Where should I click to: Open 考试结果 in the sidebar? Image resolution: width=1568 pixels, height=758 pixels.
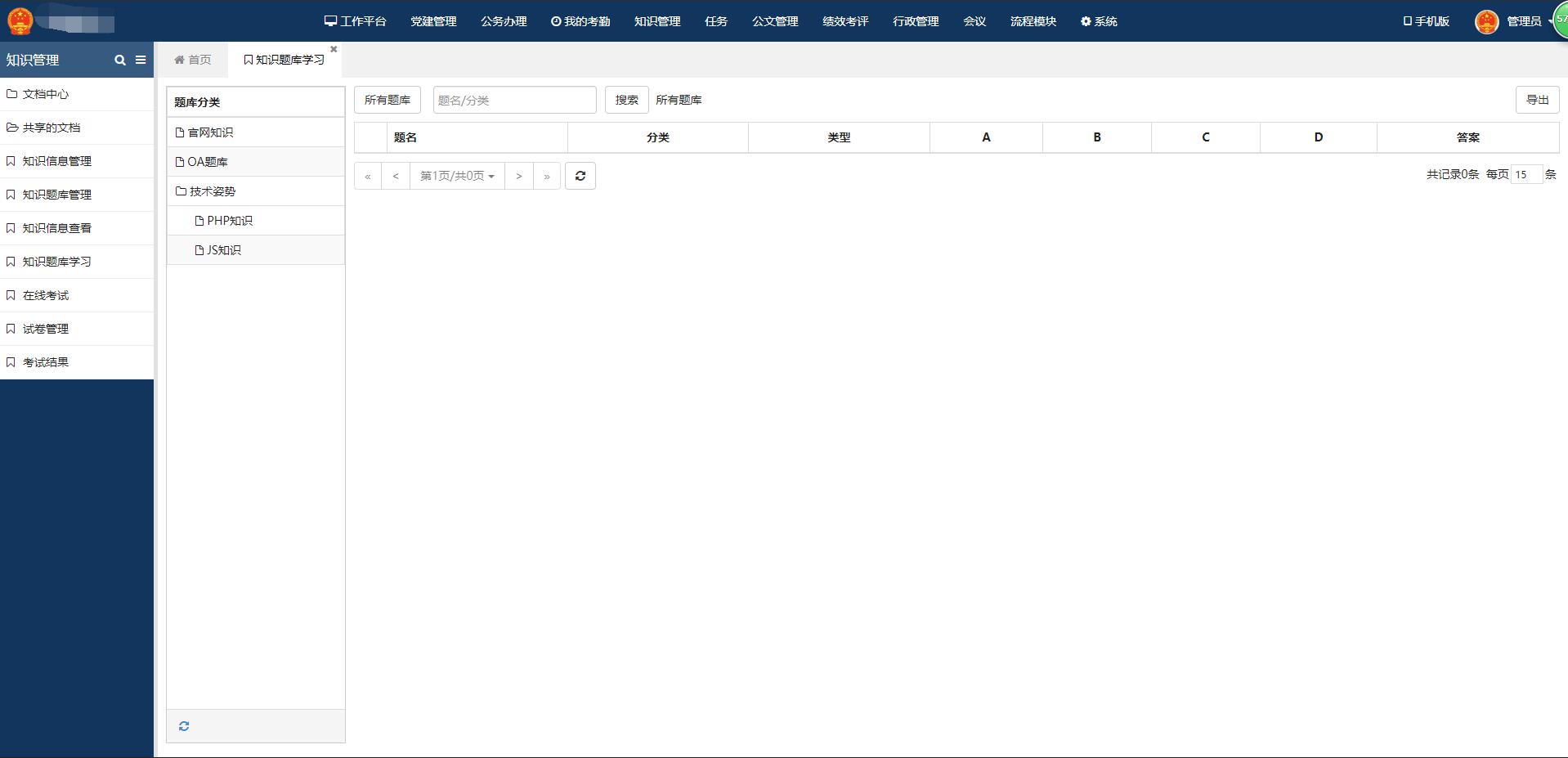point(77,362)
